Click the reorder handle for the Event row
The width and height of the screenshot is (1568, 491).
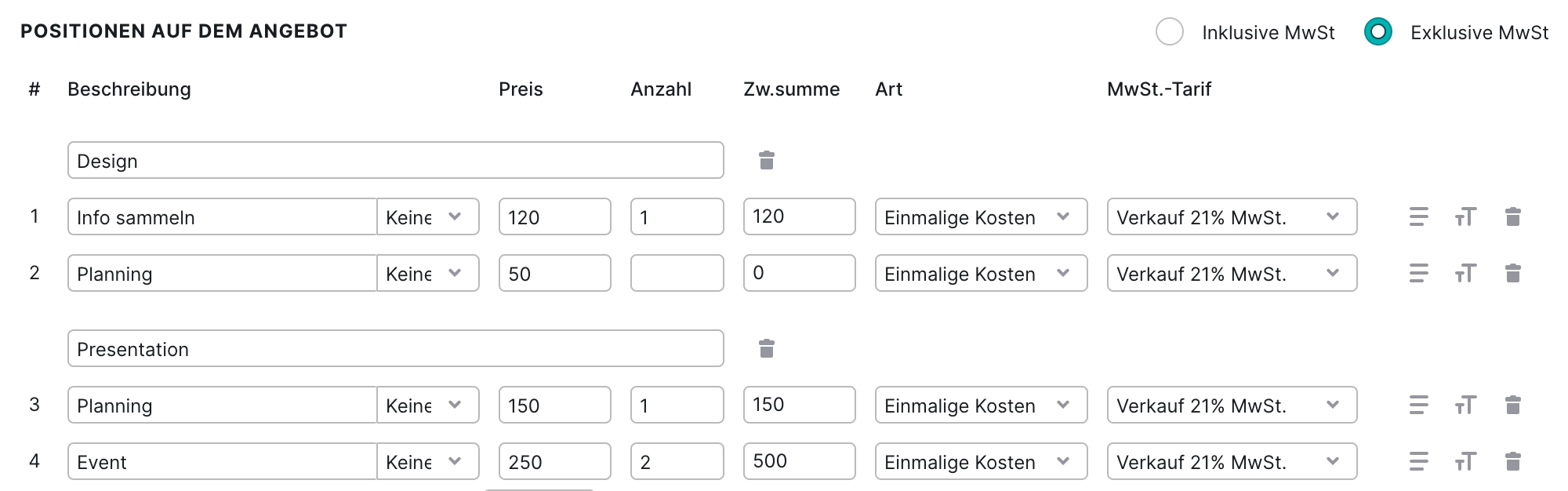click(1418, 461)
